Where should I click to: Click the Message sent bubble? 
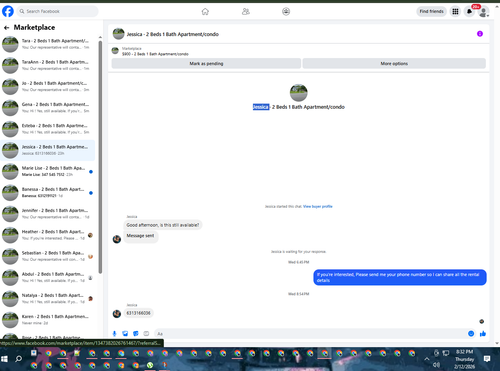140,236
